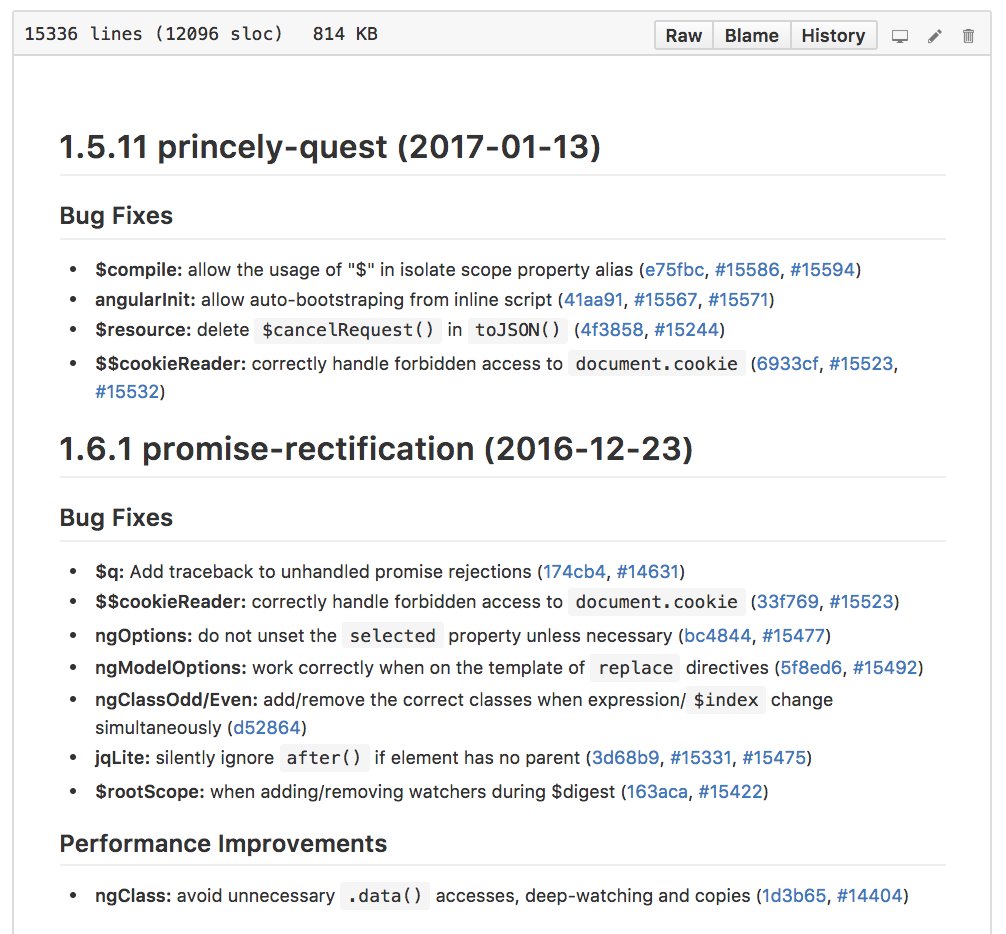Open commit link e75fbc
This screenshot has height=934, width=1006.
coord(674,269)
